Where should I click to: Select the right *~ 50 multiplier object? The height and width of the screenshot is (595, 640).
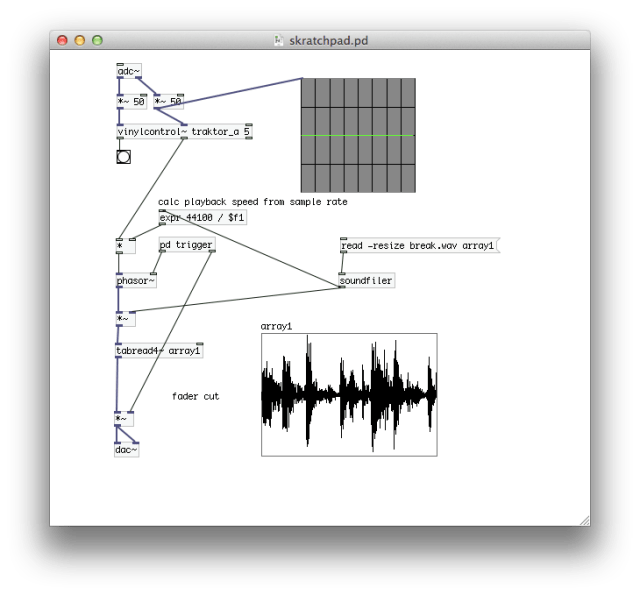coord(168,102)
